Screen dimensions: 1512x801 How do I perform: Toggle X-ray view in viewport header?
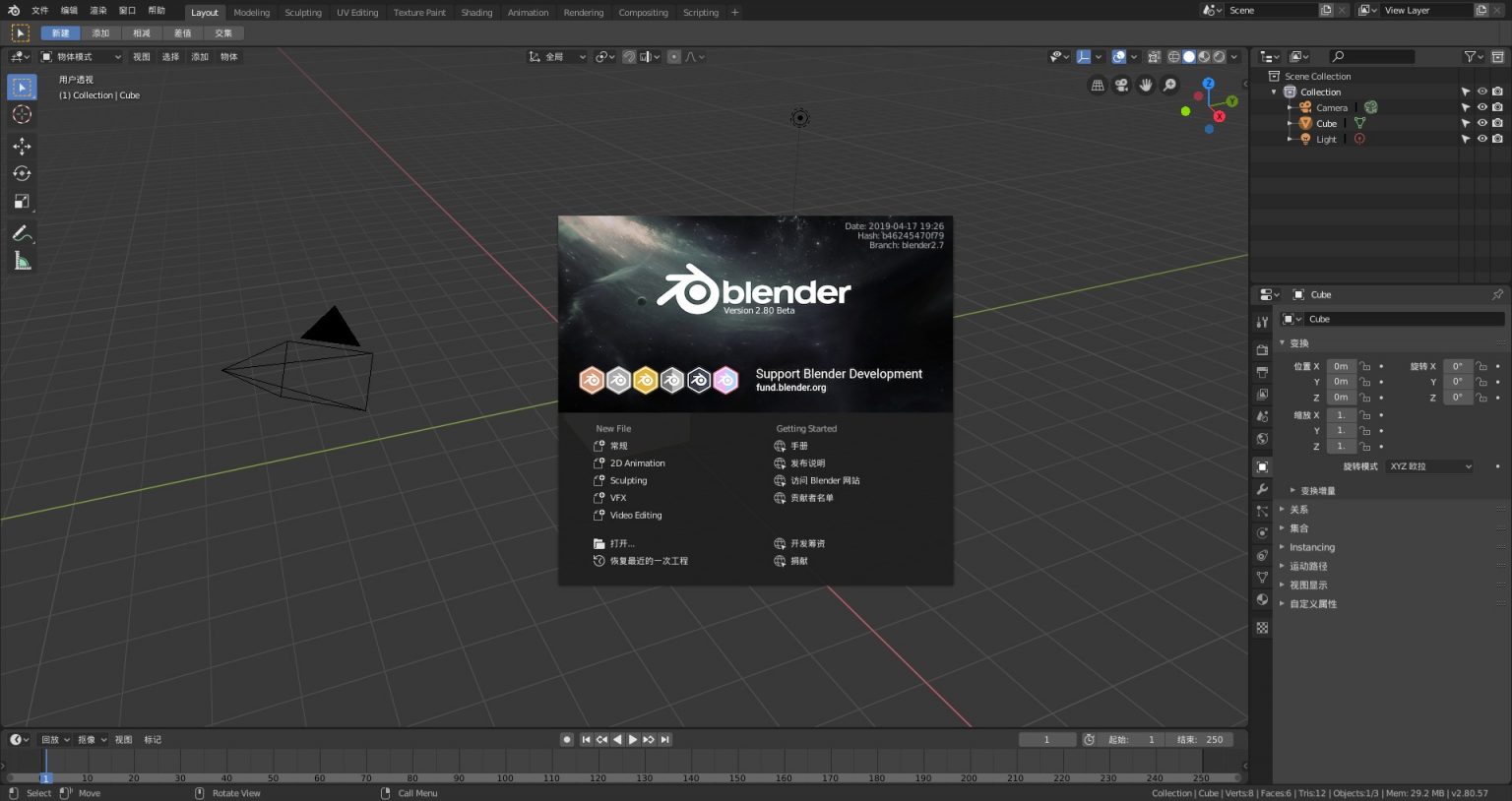[1154, 57]
